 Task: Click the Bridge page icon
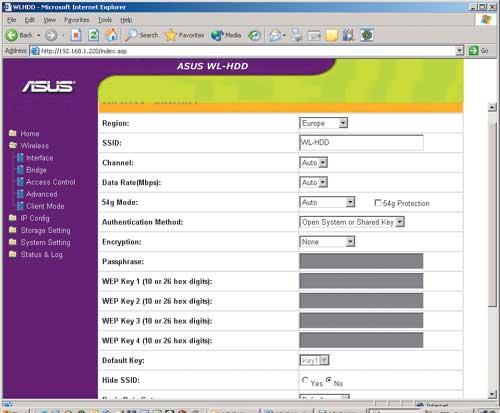21,169
